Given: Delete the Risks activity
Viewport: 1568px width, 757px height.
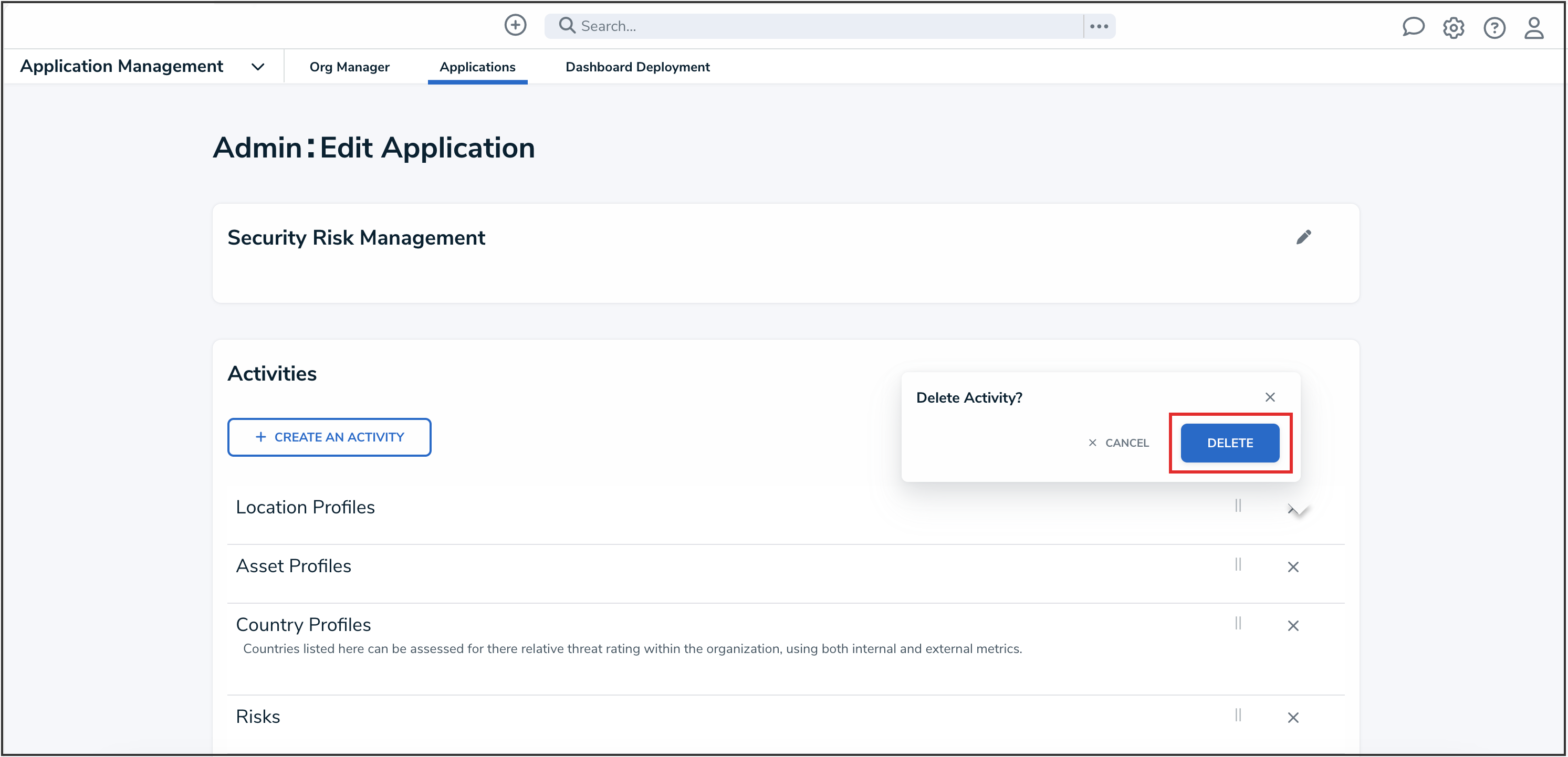Looking at the screenshot, I should click(1293, 718).
